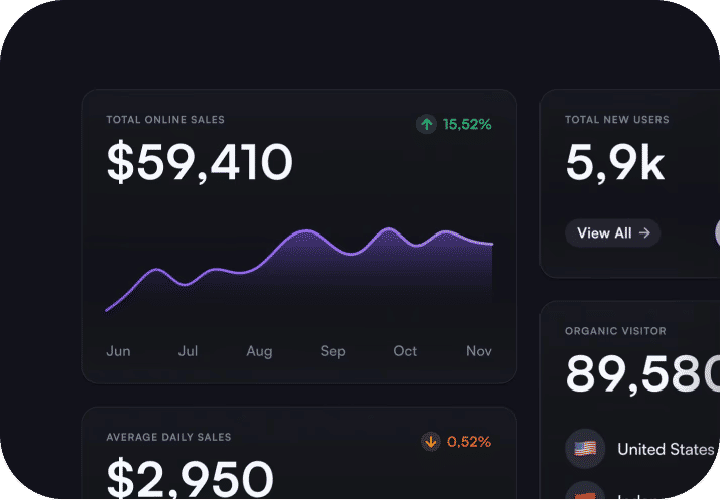Click the Average Daily Sales heading
Screen dimensions: 720x500
coord(169,437)
